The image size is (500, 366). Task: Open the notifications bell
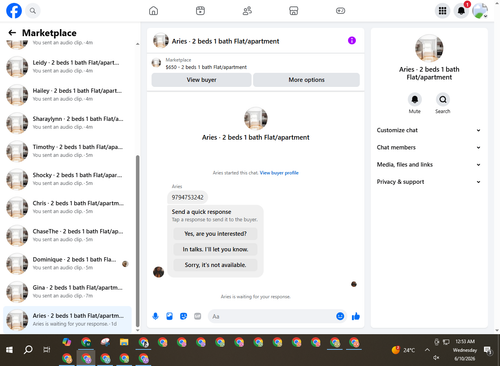coord(461,11)
